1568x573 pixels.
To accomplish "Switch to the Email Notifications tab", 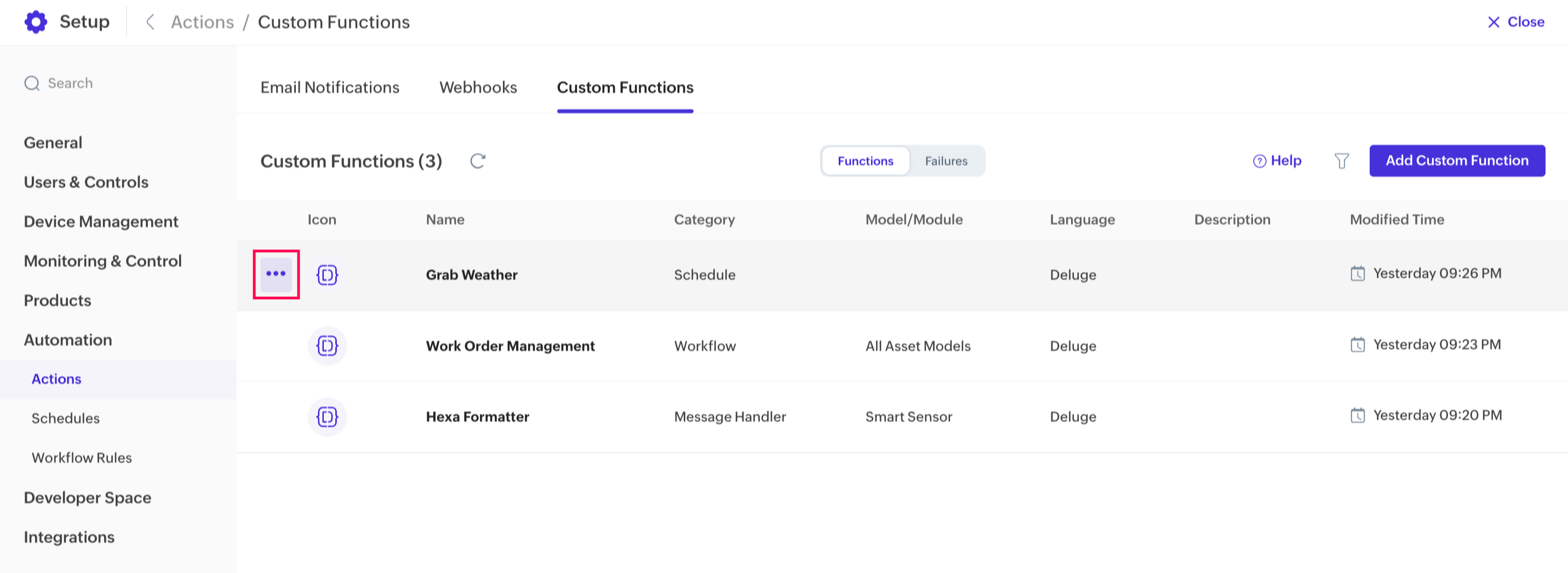I will click(329, 88).
